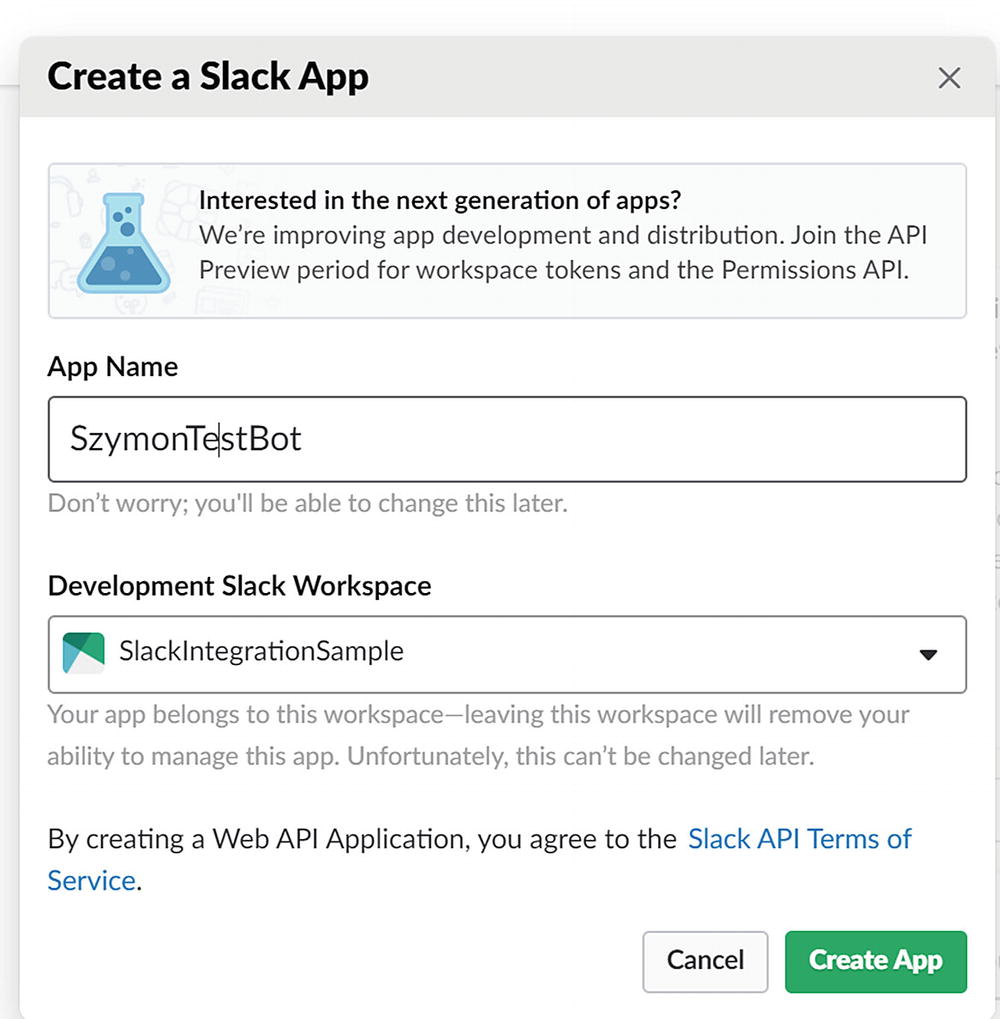Image resolution: width=1000 pixels, height=1019 pixels.
Task: Click the 'Your app belongs to this workspace' note
Action: tap(478, 735)
